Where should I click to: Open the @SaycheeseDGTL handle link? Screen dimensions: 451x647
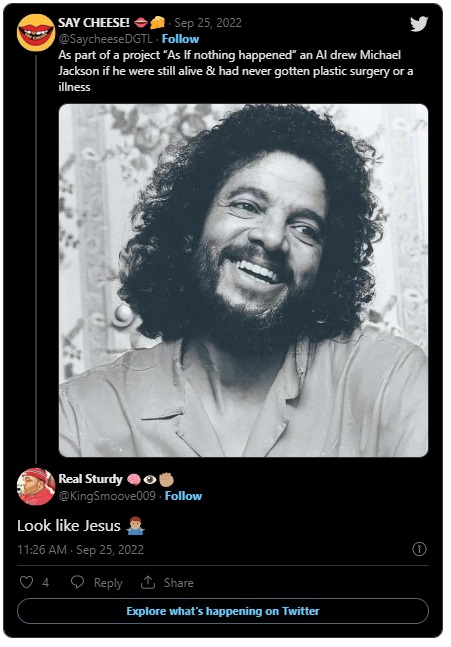105,39
